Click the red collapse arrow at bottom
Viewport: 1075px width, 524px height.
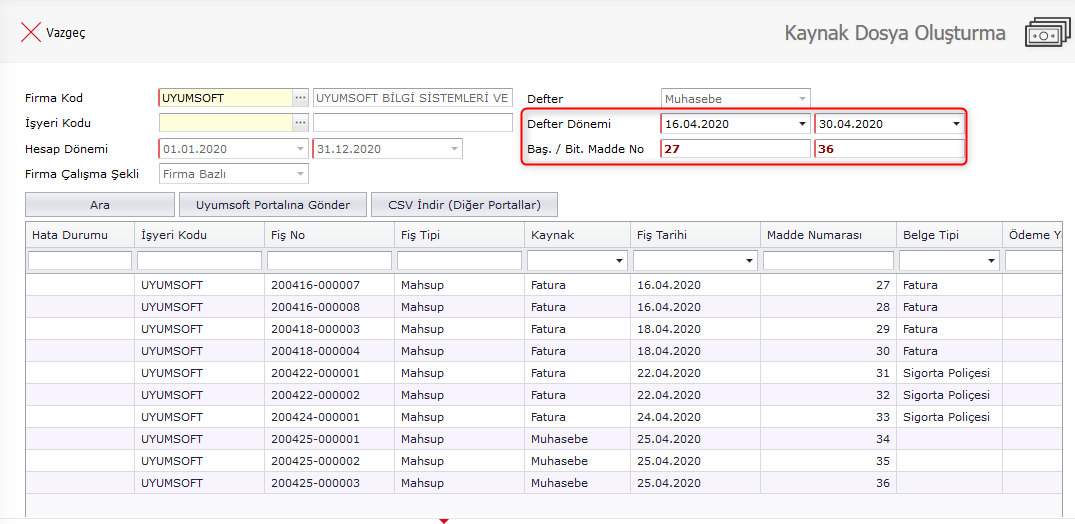[x=444, y=520]
